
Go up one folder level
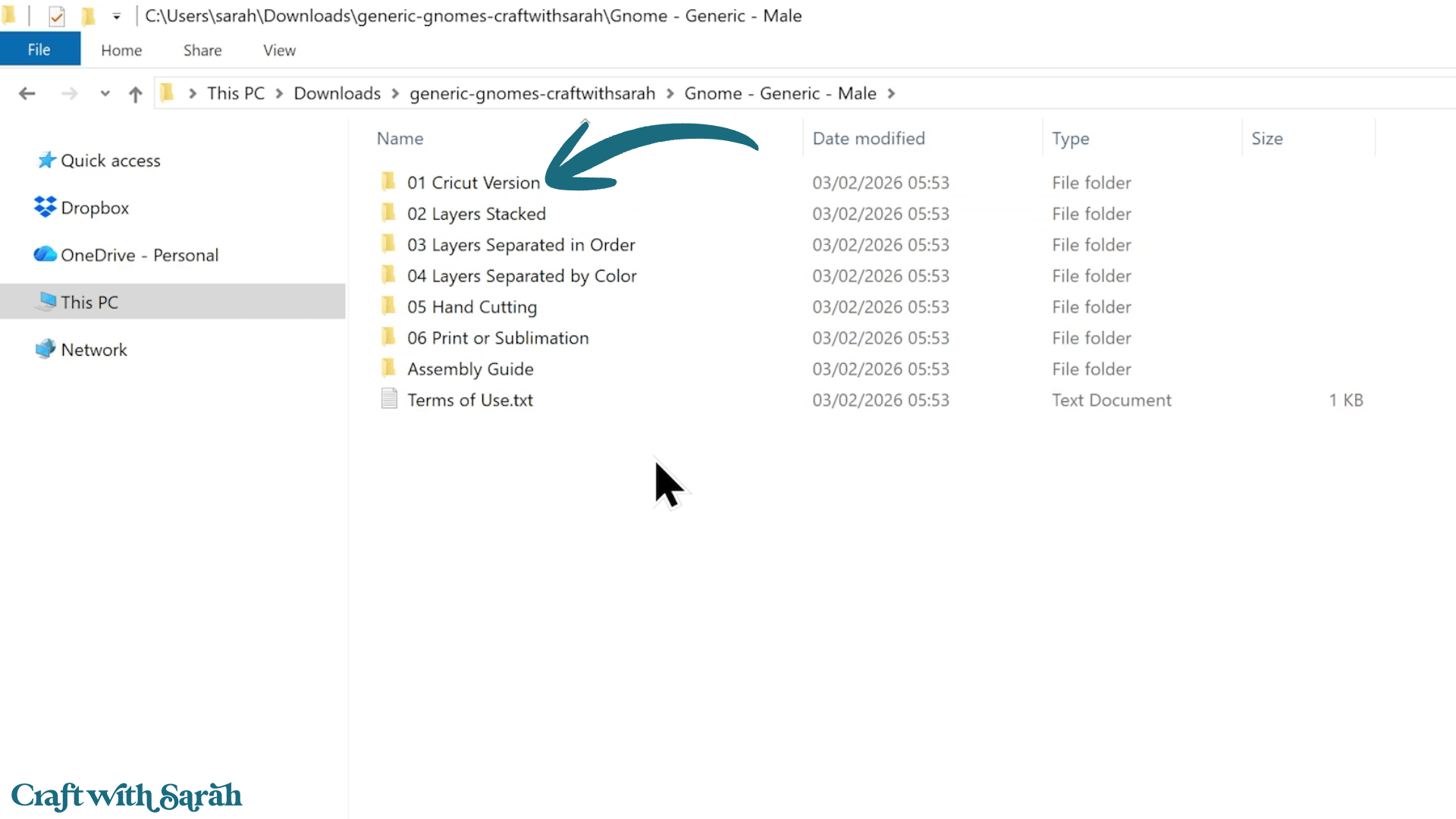(x=135, y=94)
